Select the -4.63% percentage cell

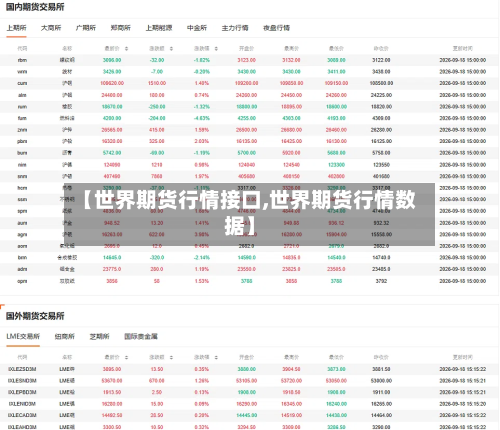tap(202, 118)
